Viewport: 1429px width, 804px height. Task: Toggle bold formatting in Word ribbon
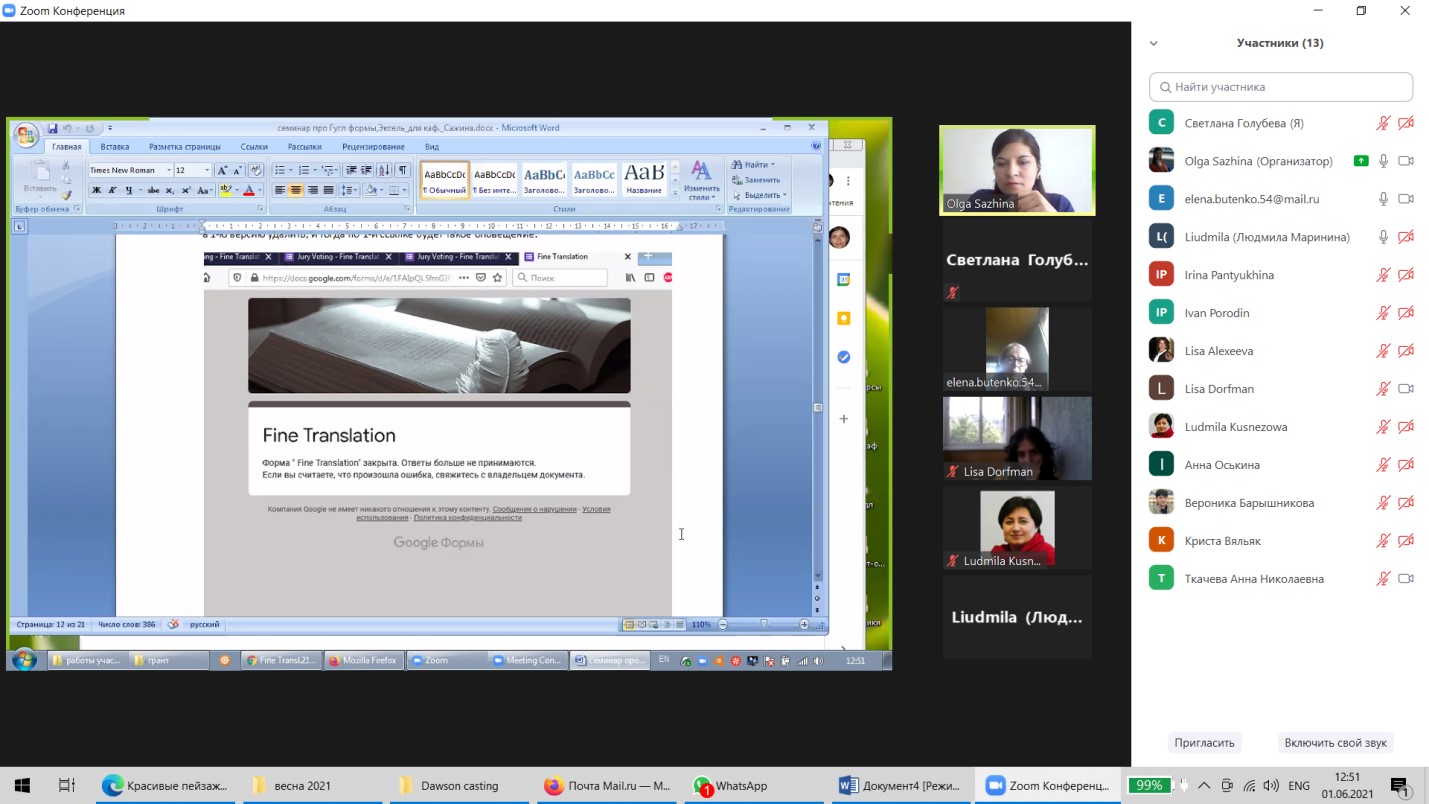click(x=96, y=190)
